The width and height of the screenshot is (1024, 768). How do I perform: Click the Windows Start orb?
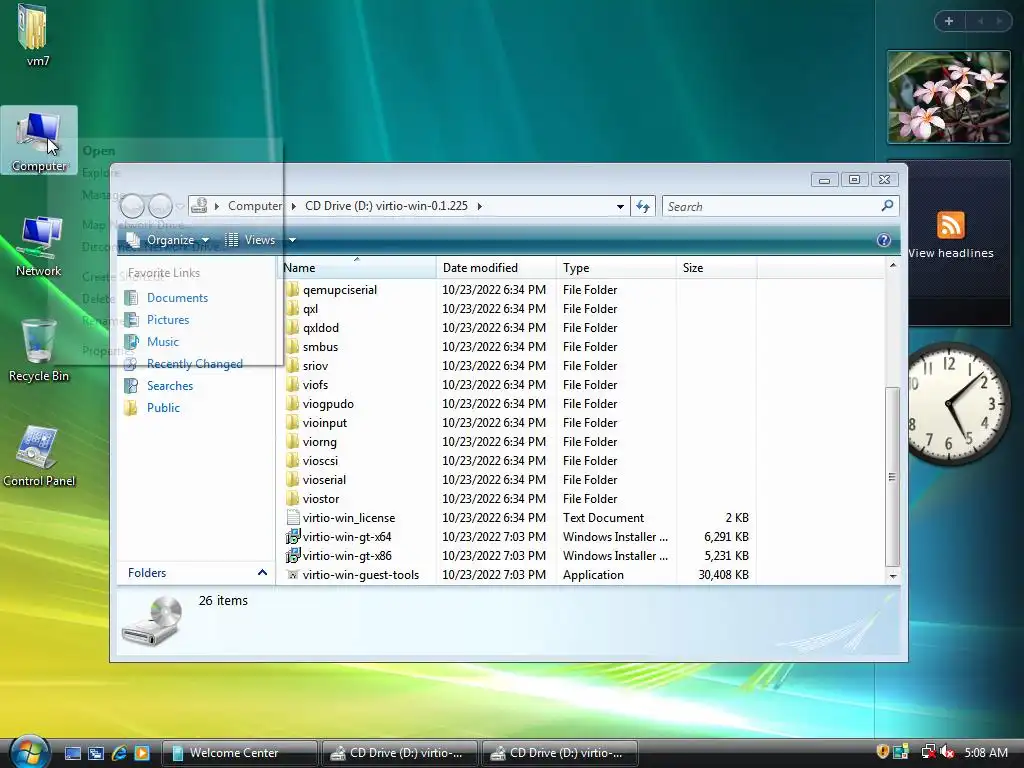point(28,752)
